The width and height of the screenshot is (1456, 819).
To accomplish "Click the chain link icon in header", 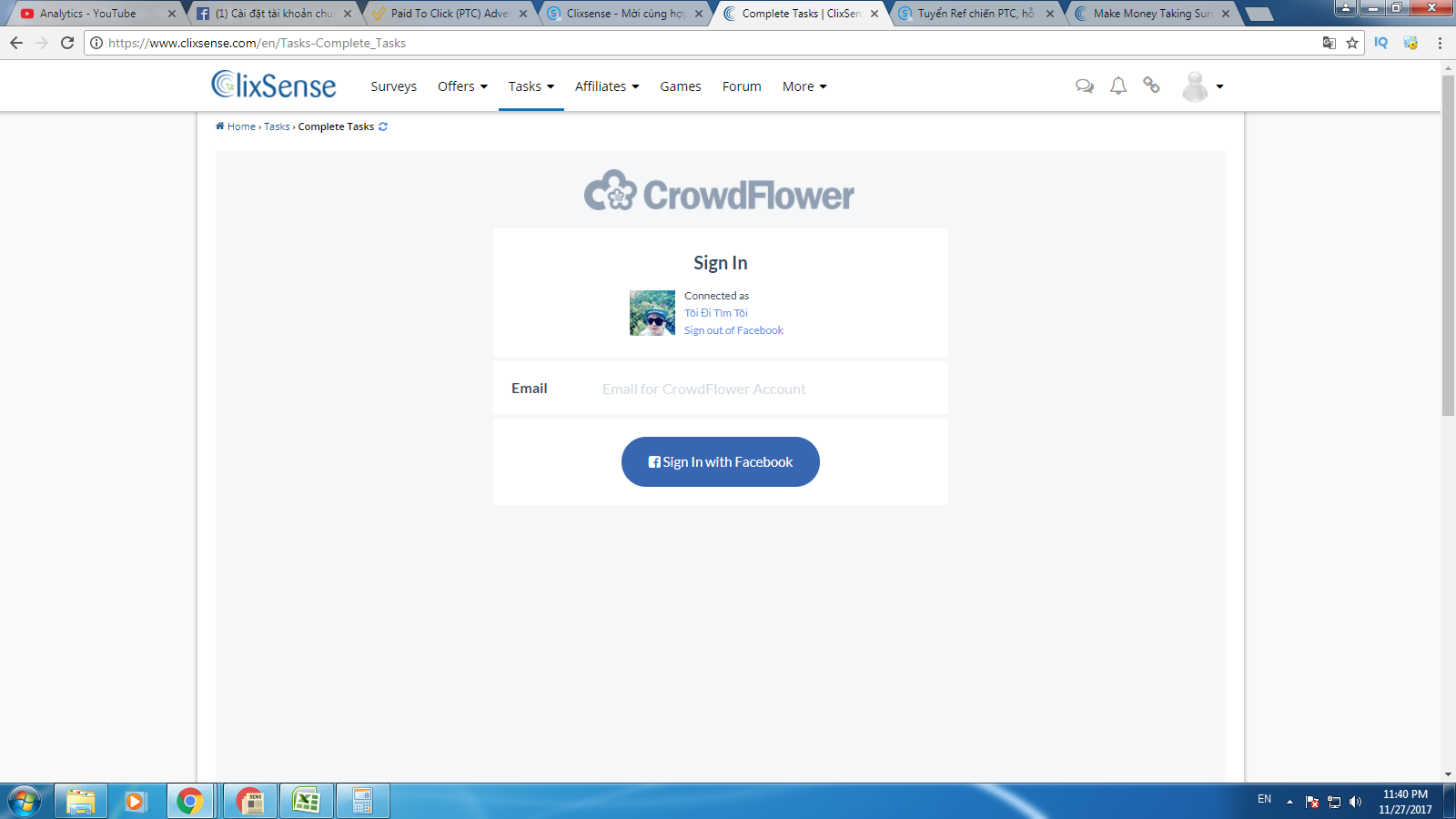I will coord(1151,86).
